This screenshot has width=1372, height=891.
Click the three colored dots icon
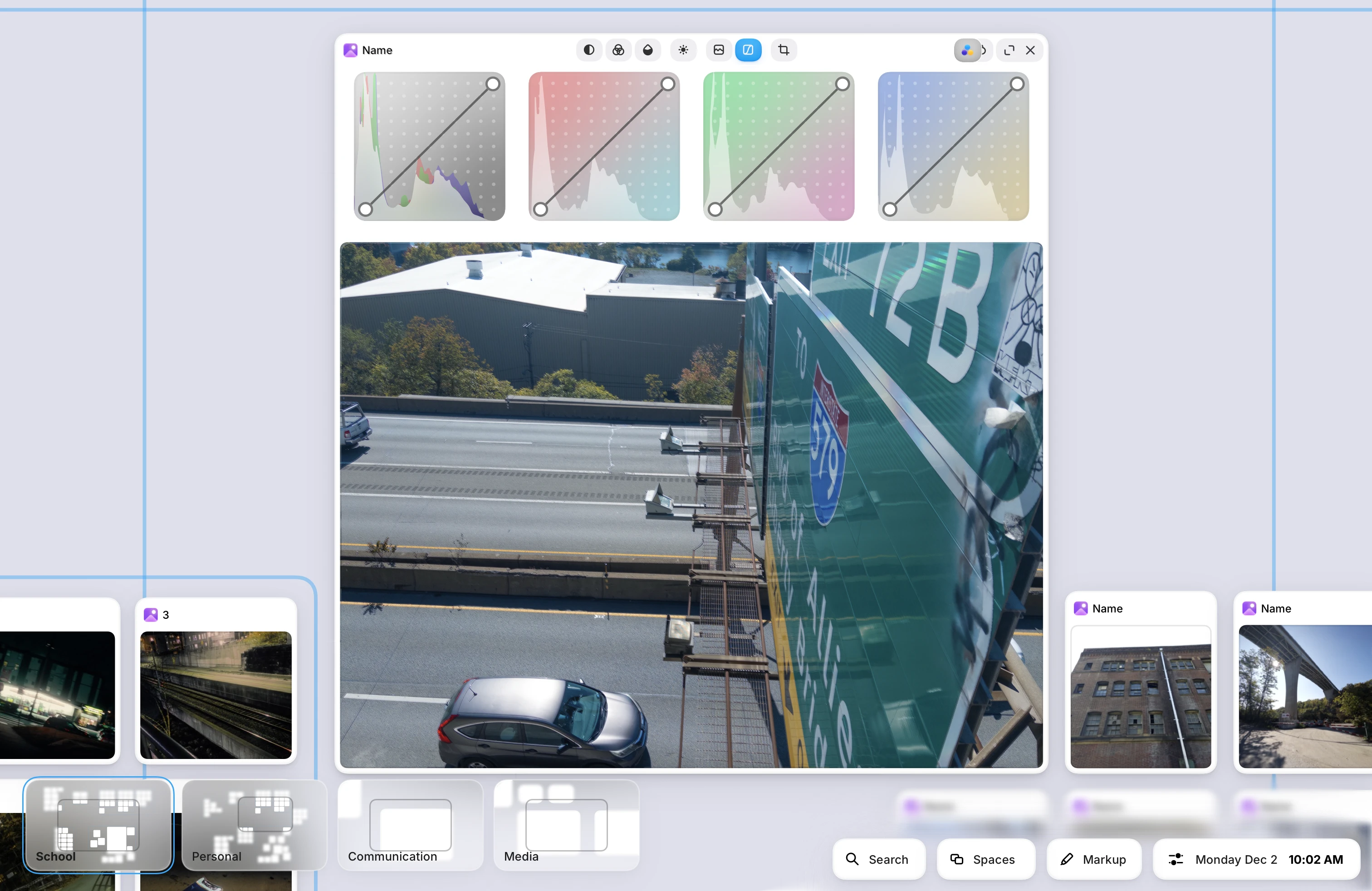pyautogui.click(x=967, y=51)
